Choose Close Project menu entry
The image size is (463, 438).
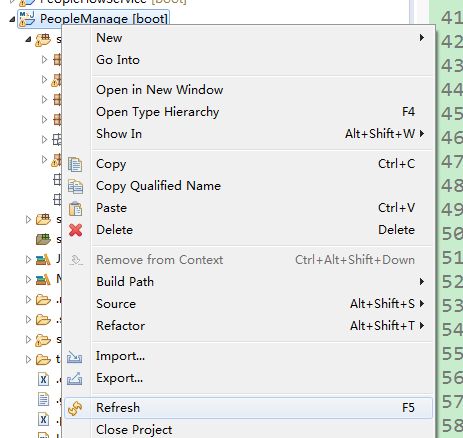click(262, 430)
